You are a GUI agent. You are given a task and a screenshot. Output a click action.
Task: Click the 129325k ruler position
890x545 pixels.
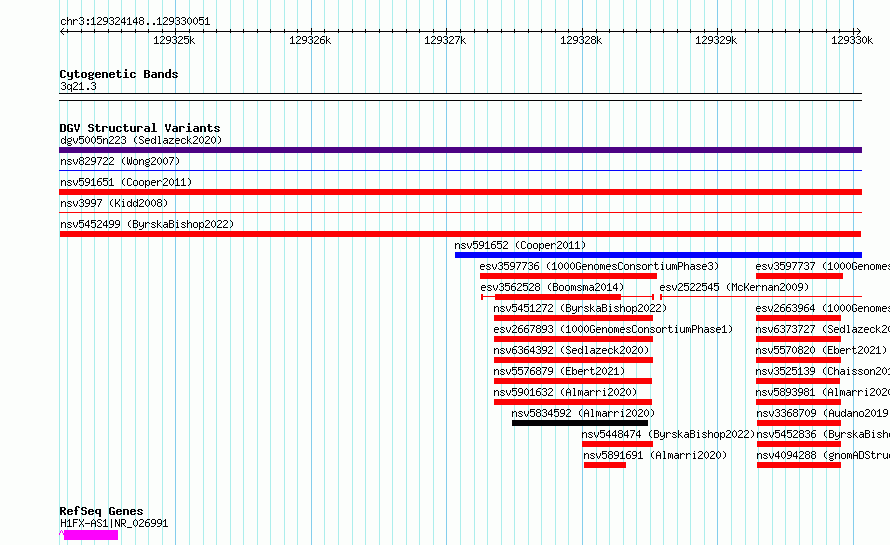click(174, 40)
